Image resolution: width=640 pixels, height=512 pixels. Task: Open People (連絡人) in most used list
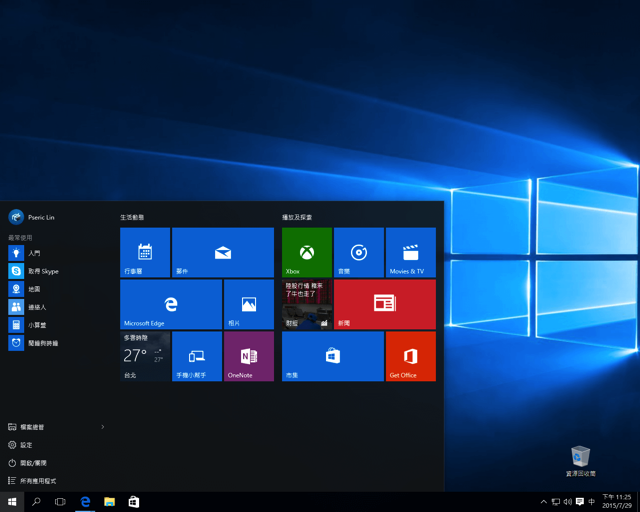point(57,307)
